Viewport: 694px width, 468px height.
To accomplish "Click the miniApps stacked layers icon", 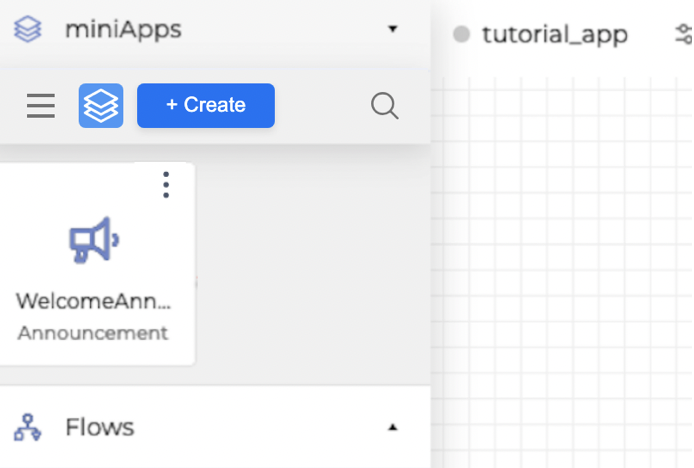I will pos(28,30).
